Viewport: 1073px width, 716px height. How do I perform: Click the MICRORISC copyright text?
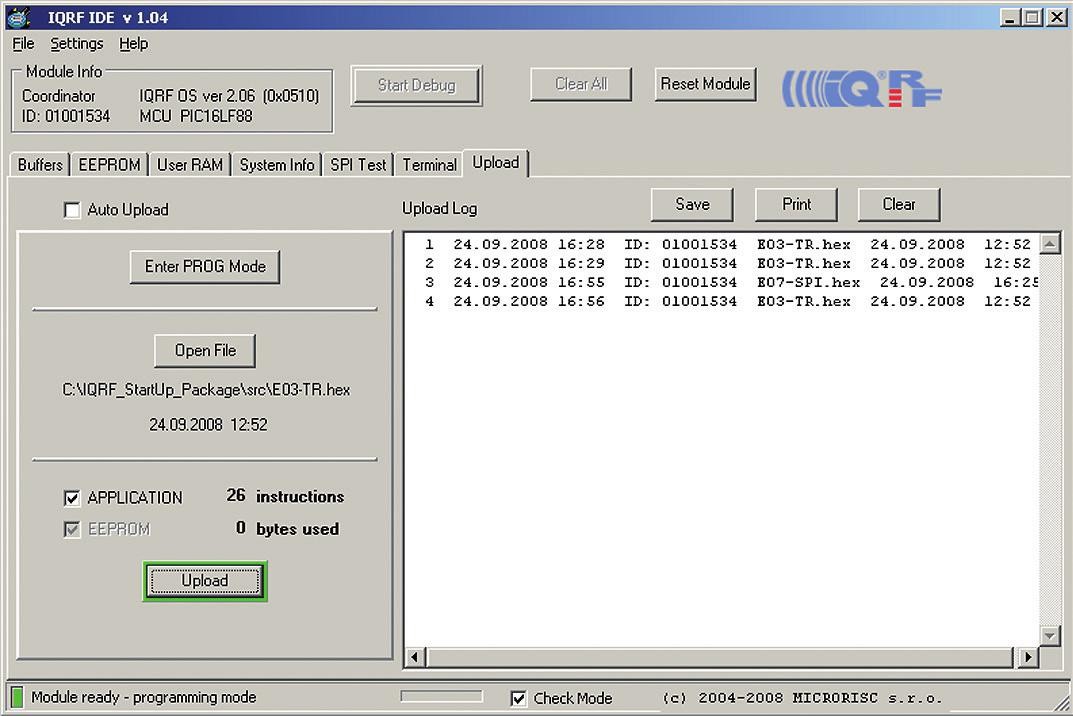tap(802, 698)
